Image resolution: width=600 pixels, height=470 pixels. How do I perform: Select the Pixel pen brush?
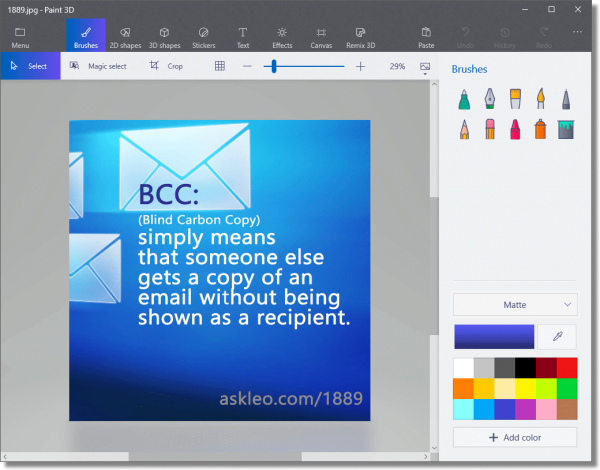[x=566, y=99]
